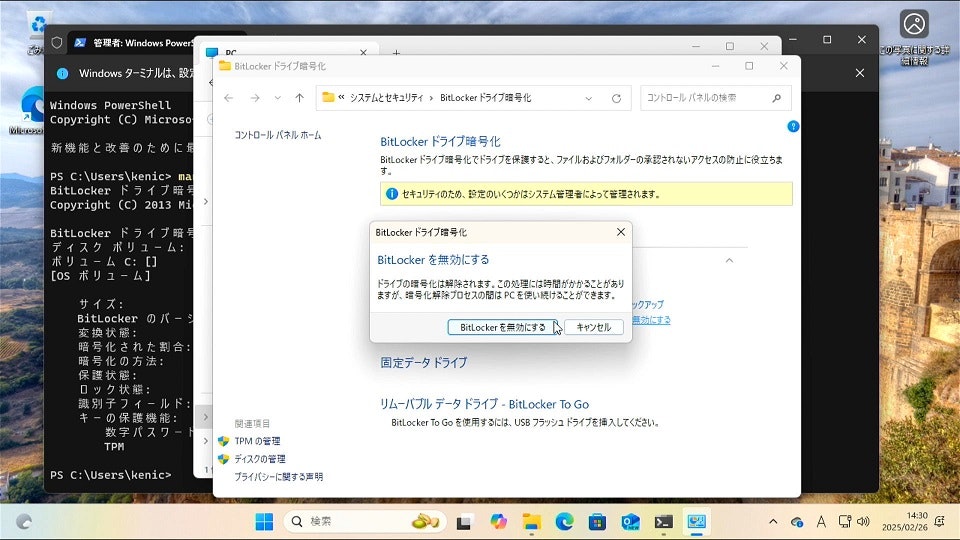Go up one level in Control Panel
Screen dimensions: 960x540
click(299, 98)
